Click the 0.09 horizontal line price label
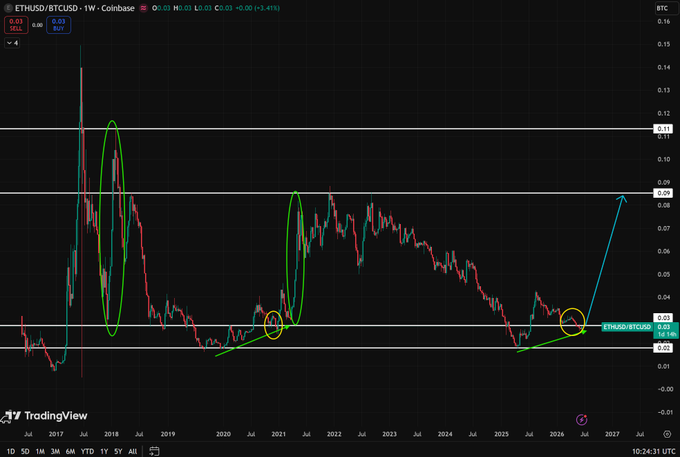This screenshot has width=680, height=457. click(663, 193)
